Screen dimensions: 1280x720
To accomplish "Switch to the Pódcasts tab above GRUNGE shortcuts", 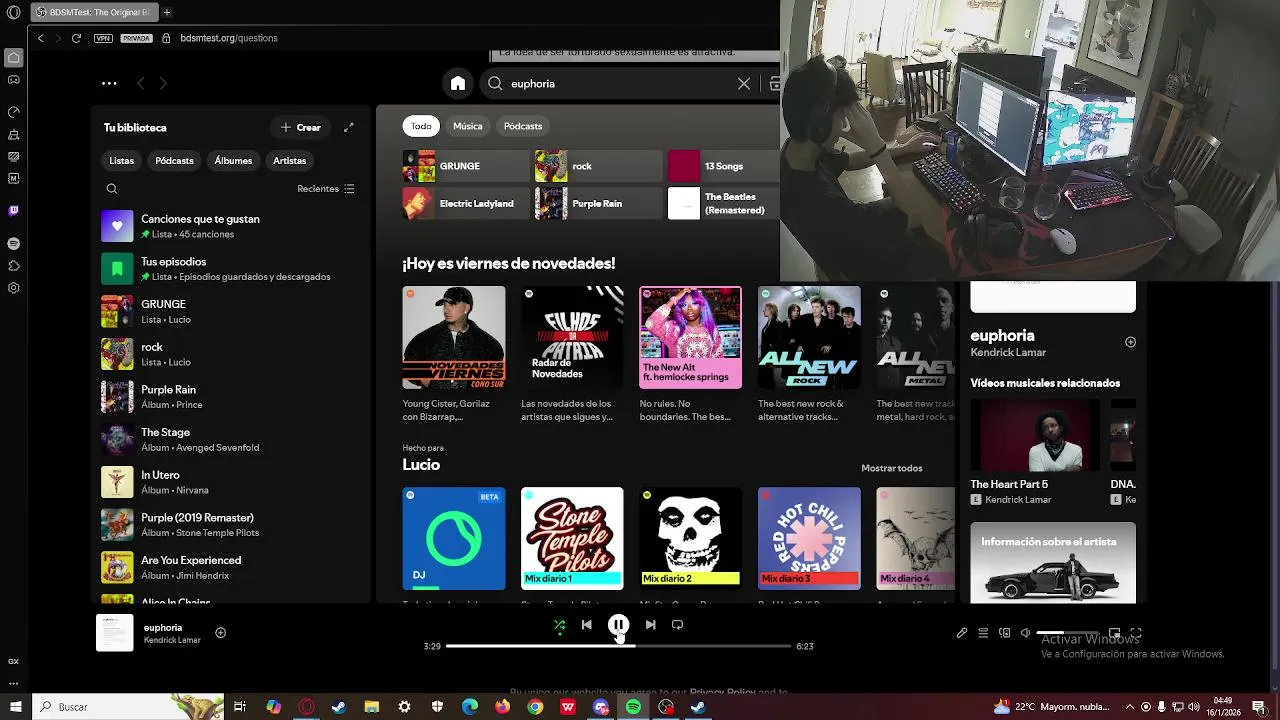I will 523,126.
